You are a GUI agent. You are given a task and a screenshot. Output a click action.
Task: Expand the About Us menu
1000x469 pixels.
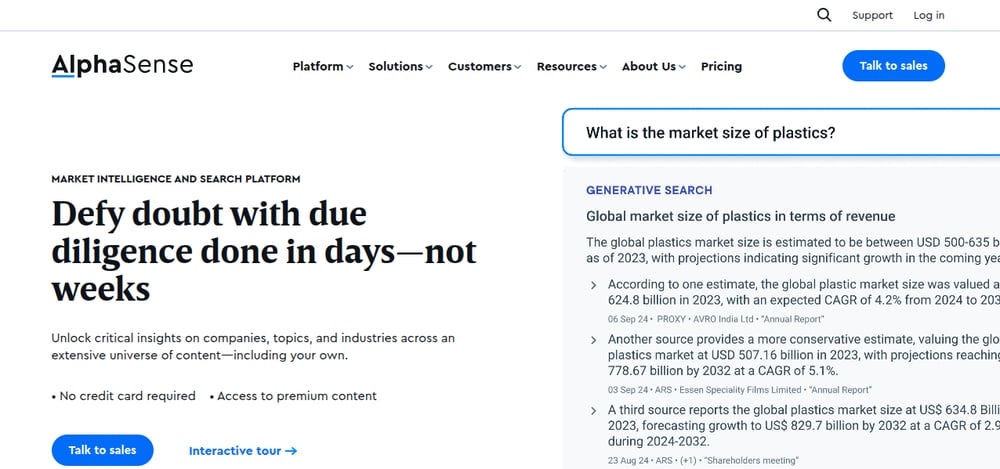654,66
